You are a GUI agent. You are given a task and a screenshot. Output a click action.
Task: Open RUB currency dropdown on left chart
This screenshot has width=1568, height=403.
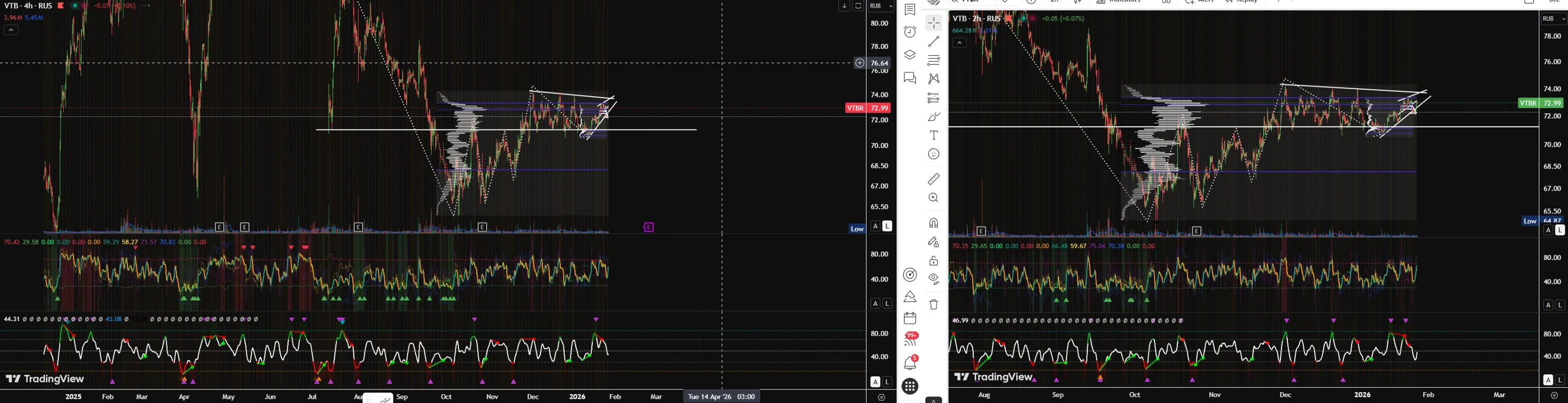tap(880, 6)
